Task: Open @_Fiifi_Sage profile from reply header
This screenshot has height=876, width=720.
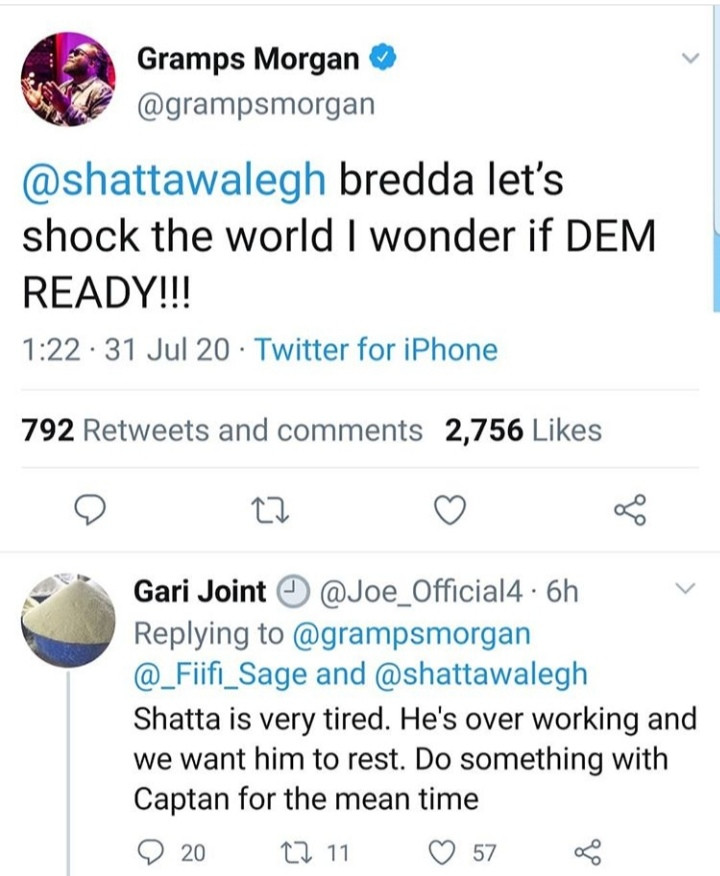Action: tap(220, 674)
